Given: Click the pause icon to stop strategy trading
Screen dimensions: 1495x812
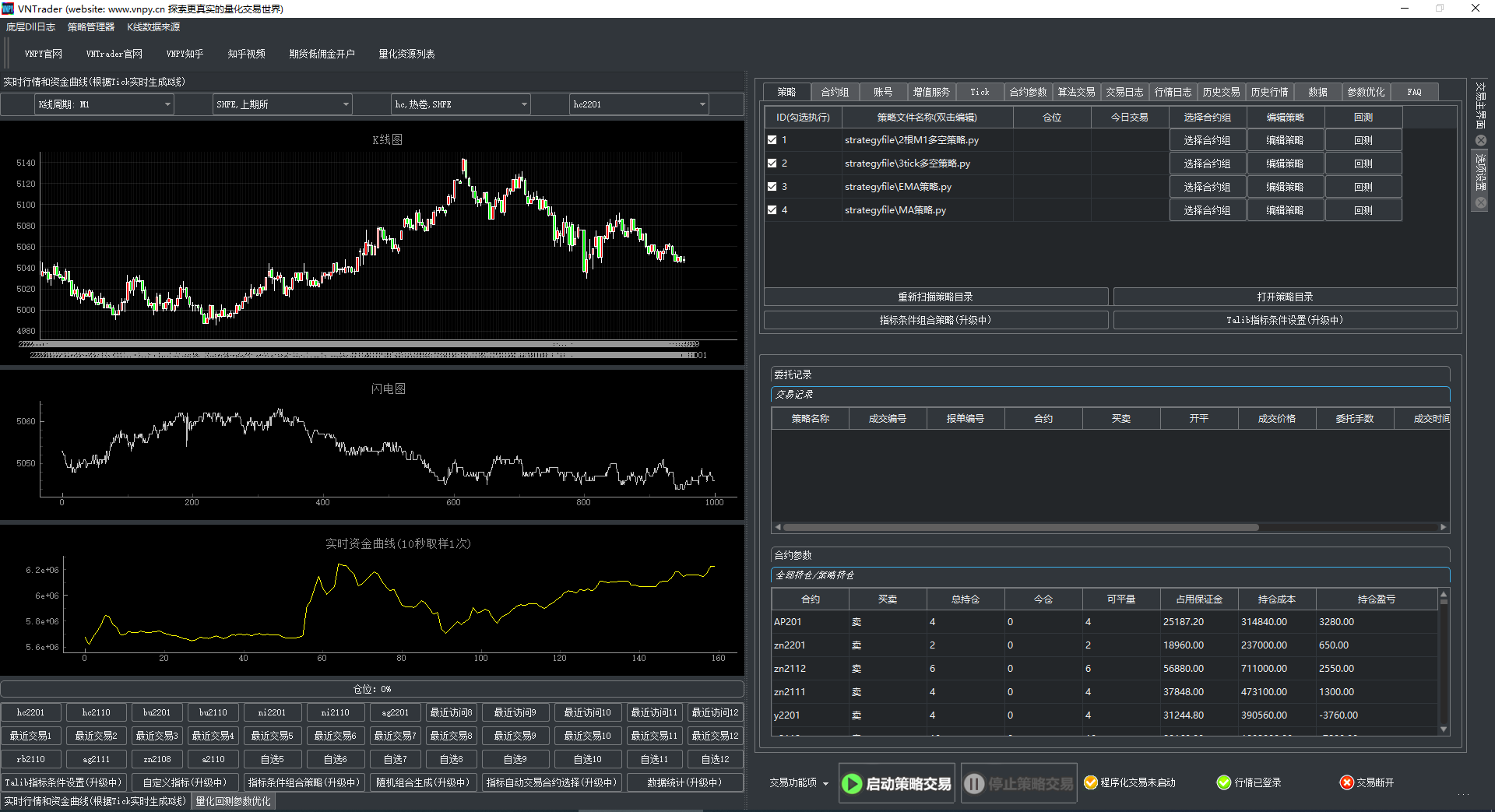Looking at the screenshot, I should pos(975,783).
